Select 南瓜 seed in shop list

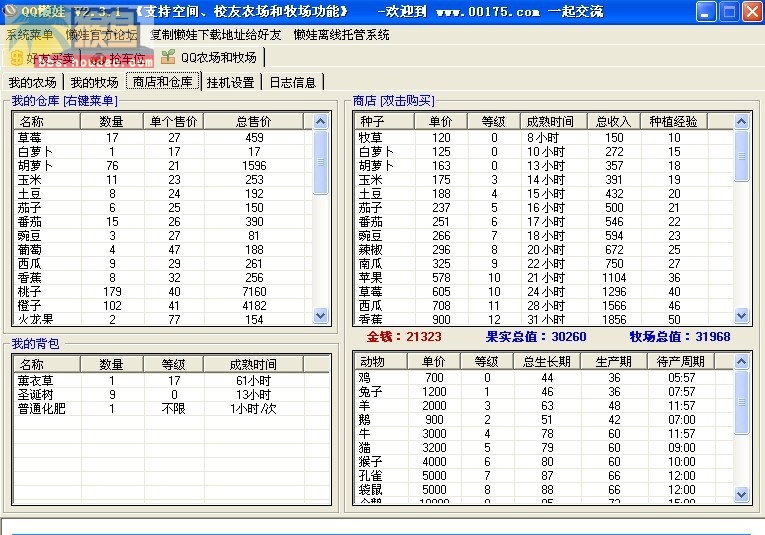[x=544, y=264]
